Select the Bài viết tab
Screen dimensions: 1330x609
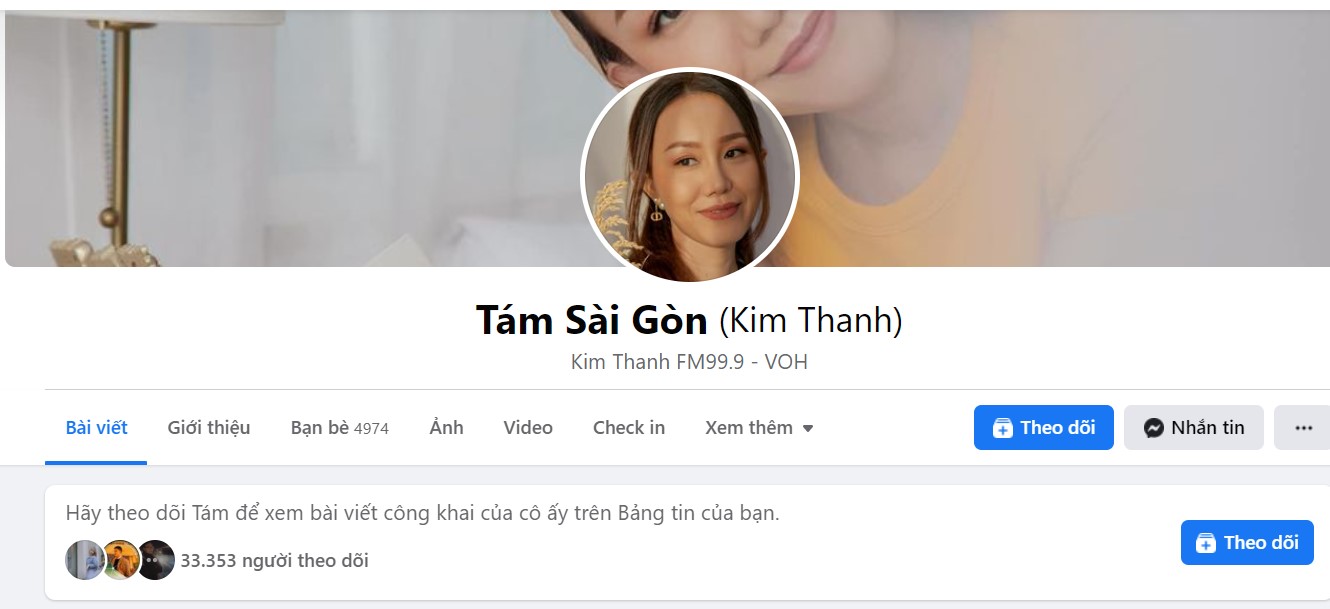(96, 428)
